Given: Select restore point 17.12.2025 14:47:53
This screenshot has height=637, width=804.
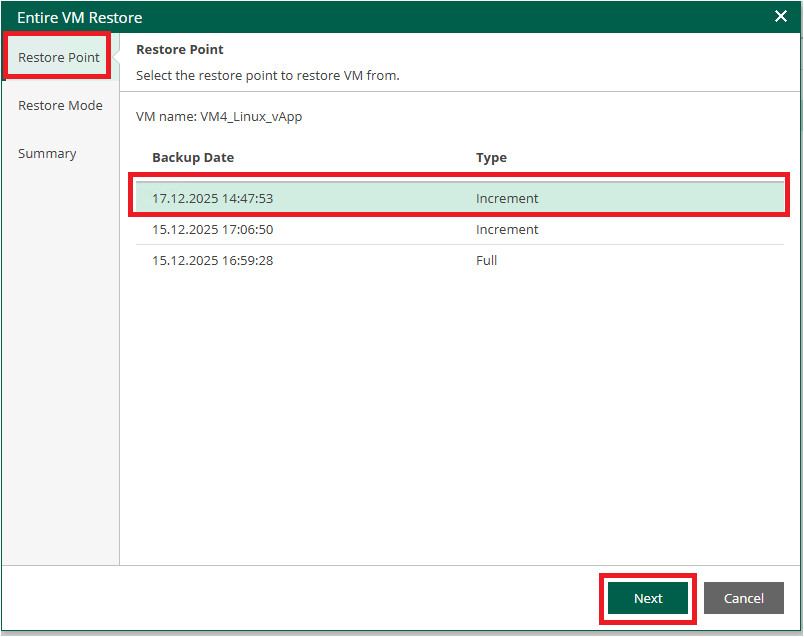Looking at the screenshot, I should click(x=460, y=198).
